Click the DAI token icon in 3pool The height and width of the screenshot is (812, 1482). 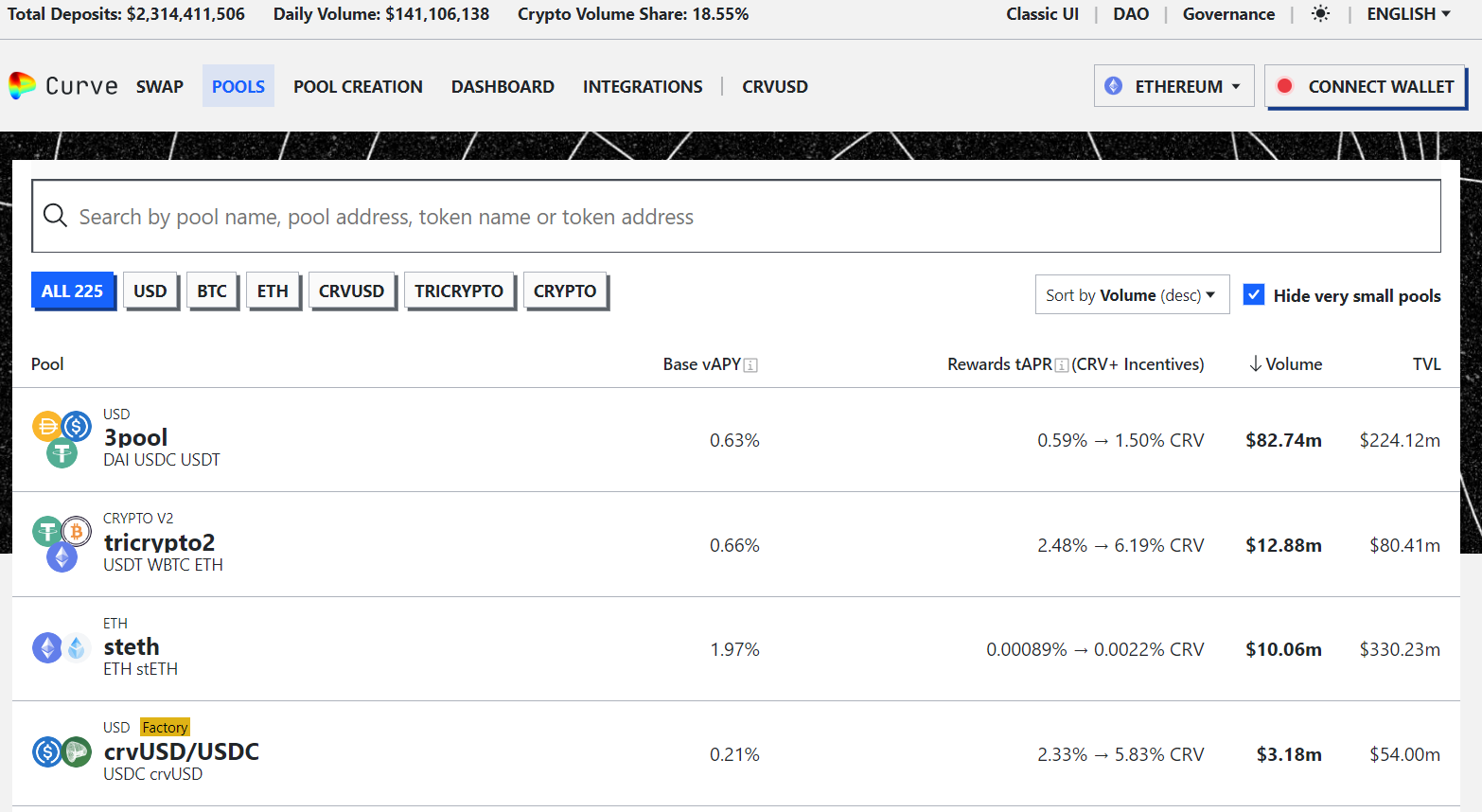coord(47,426)
